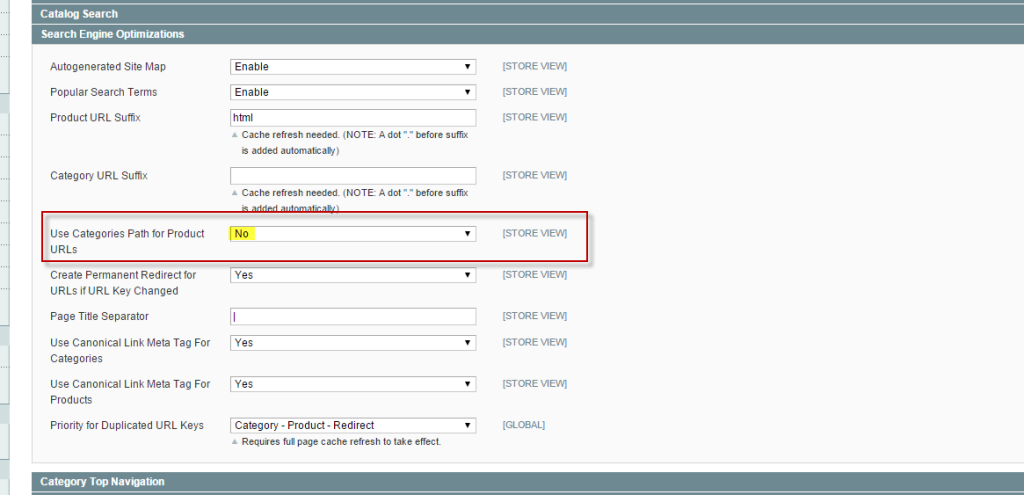1024x495 pixels.
Task: Expand the Category Top Navigation section
Action: click(528, 481)
